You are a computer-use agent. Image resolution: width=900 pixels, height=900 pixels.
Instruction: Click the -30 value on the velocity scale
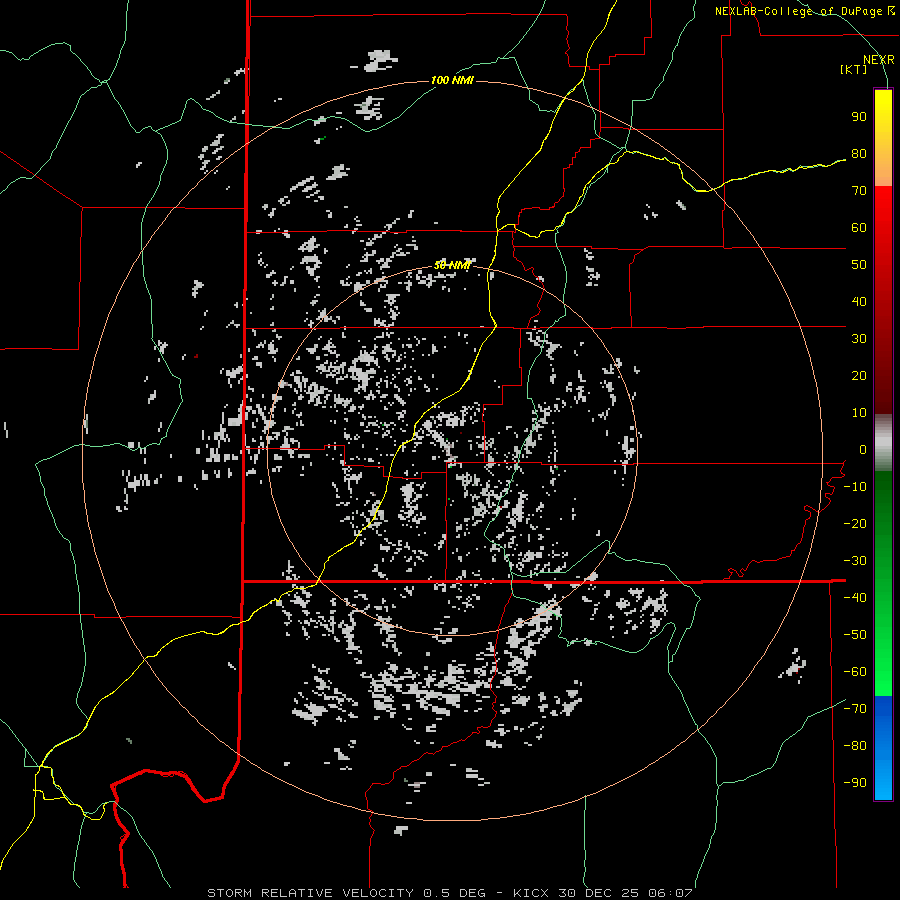coord(855,561)
